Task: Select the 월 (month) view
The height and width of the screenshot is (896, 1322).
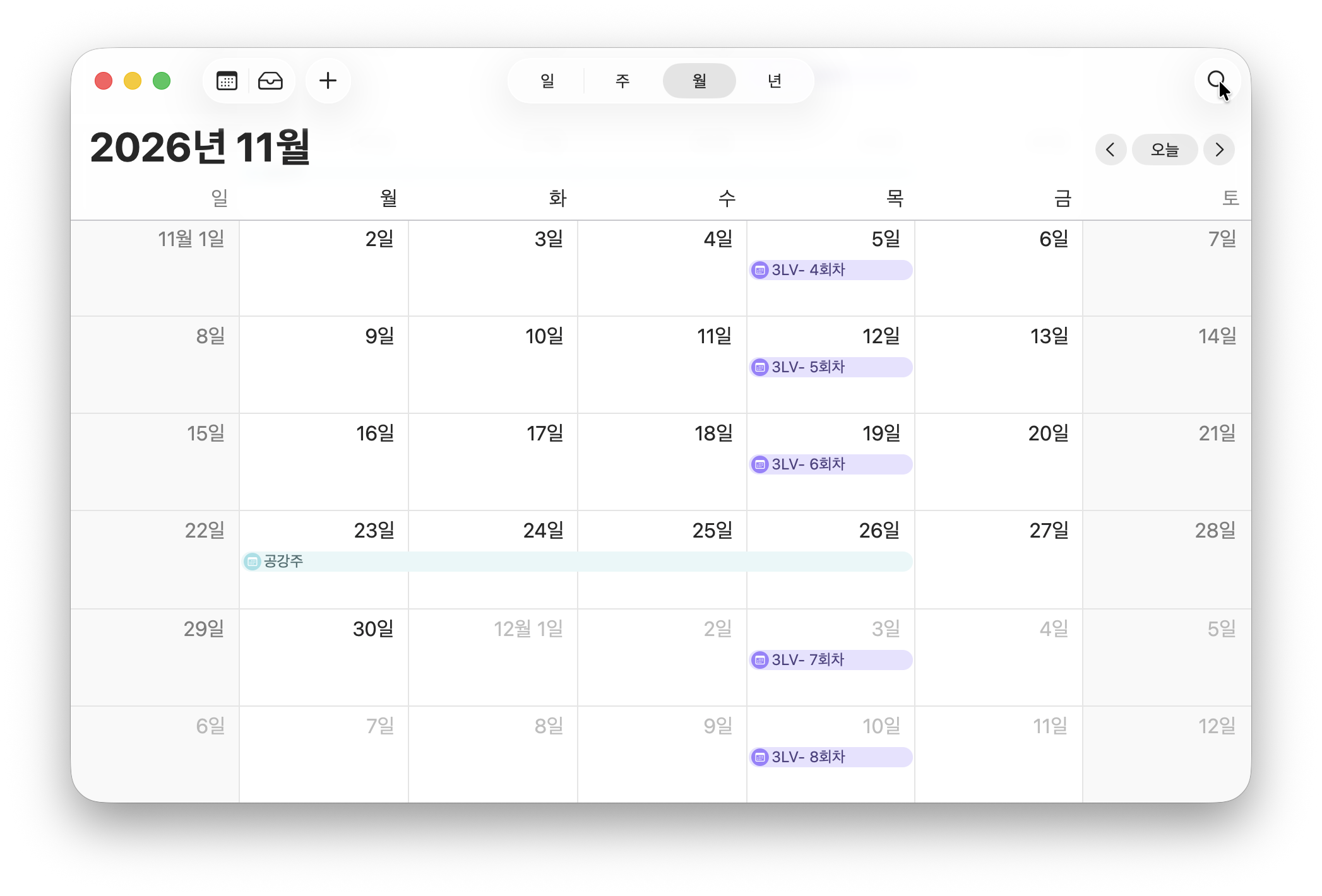Action: coord(699,81)
